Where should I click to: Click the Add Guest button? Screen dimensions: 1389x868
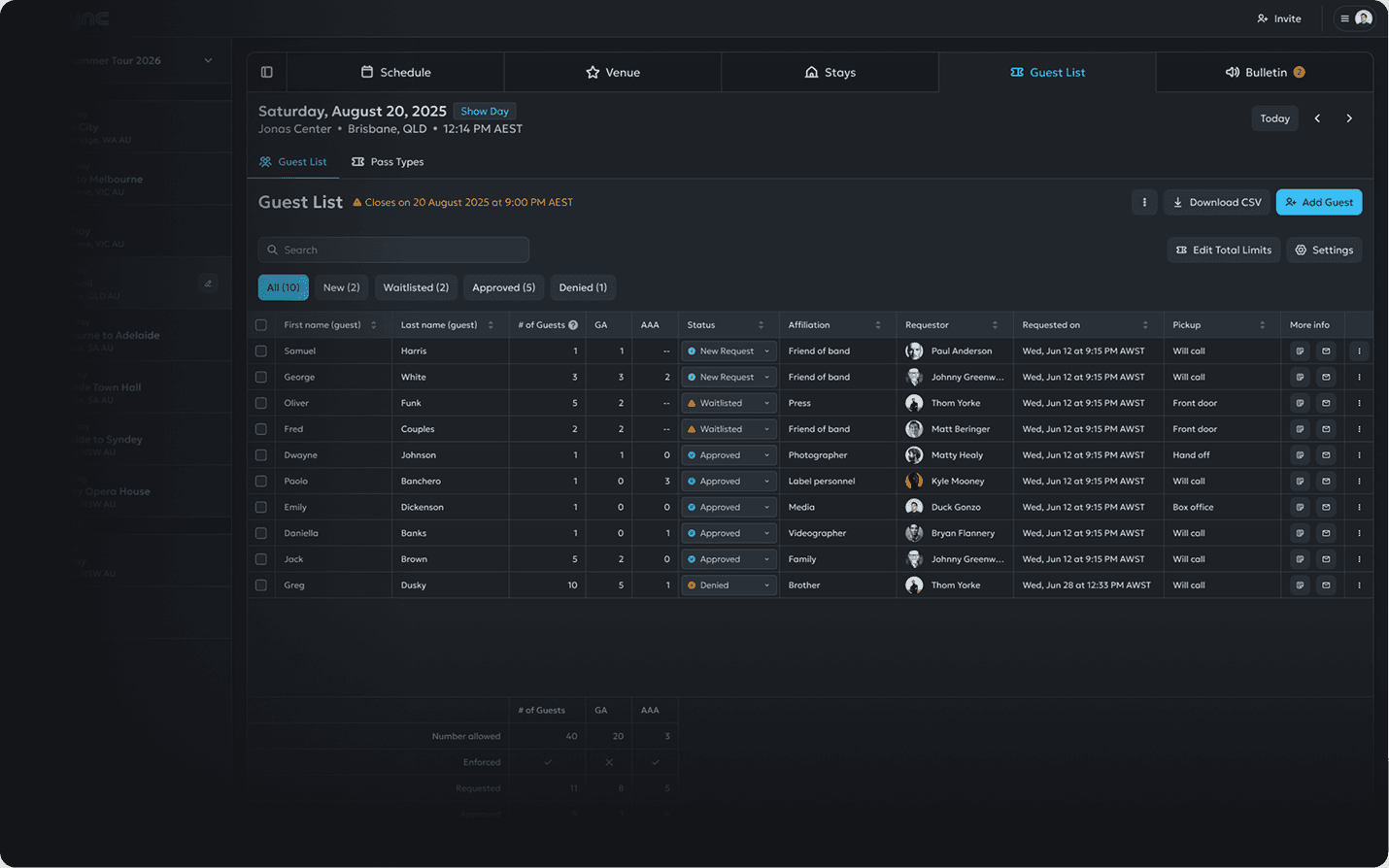point(1318,202)
